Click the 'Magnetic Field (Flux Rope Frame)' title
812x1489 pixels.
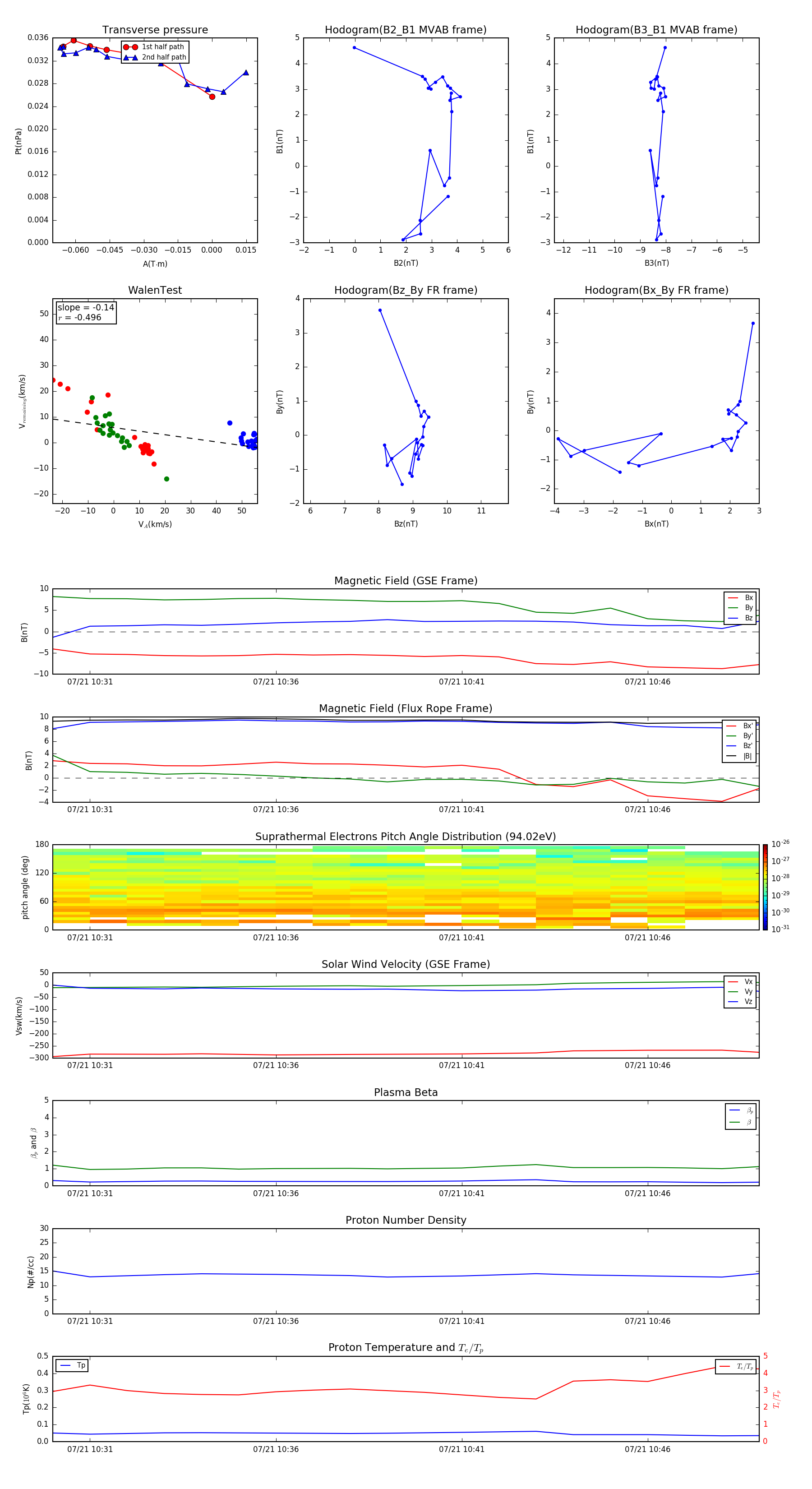tap(405, 709)
